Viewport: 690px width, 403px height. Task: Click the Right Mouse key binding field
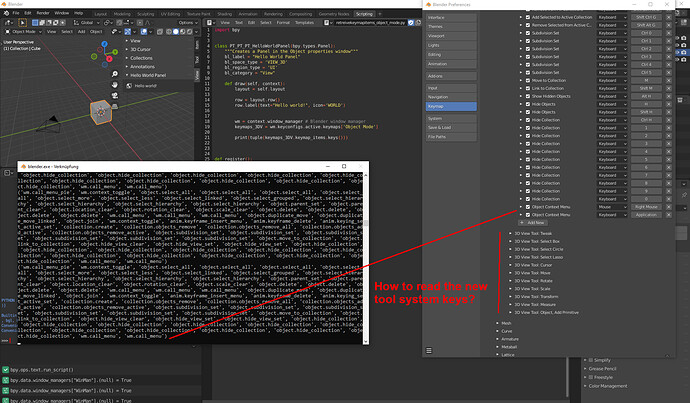tap(646, 207)
